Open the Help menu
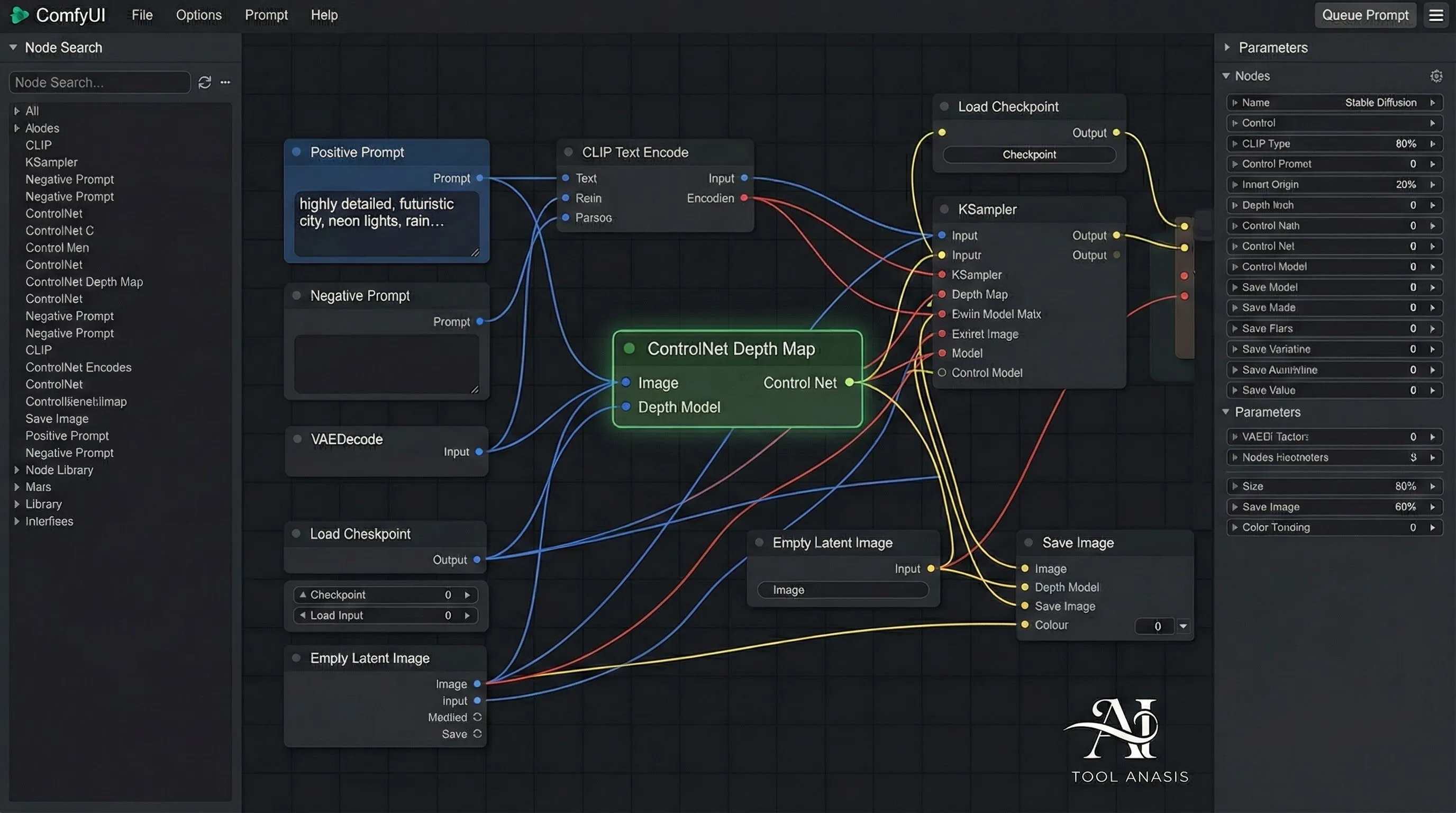Viewport: 1456px width, 813px height. point(324,15)
